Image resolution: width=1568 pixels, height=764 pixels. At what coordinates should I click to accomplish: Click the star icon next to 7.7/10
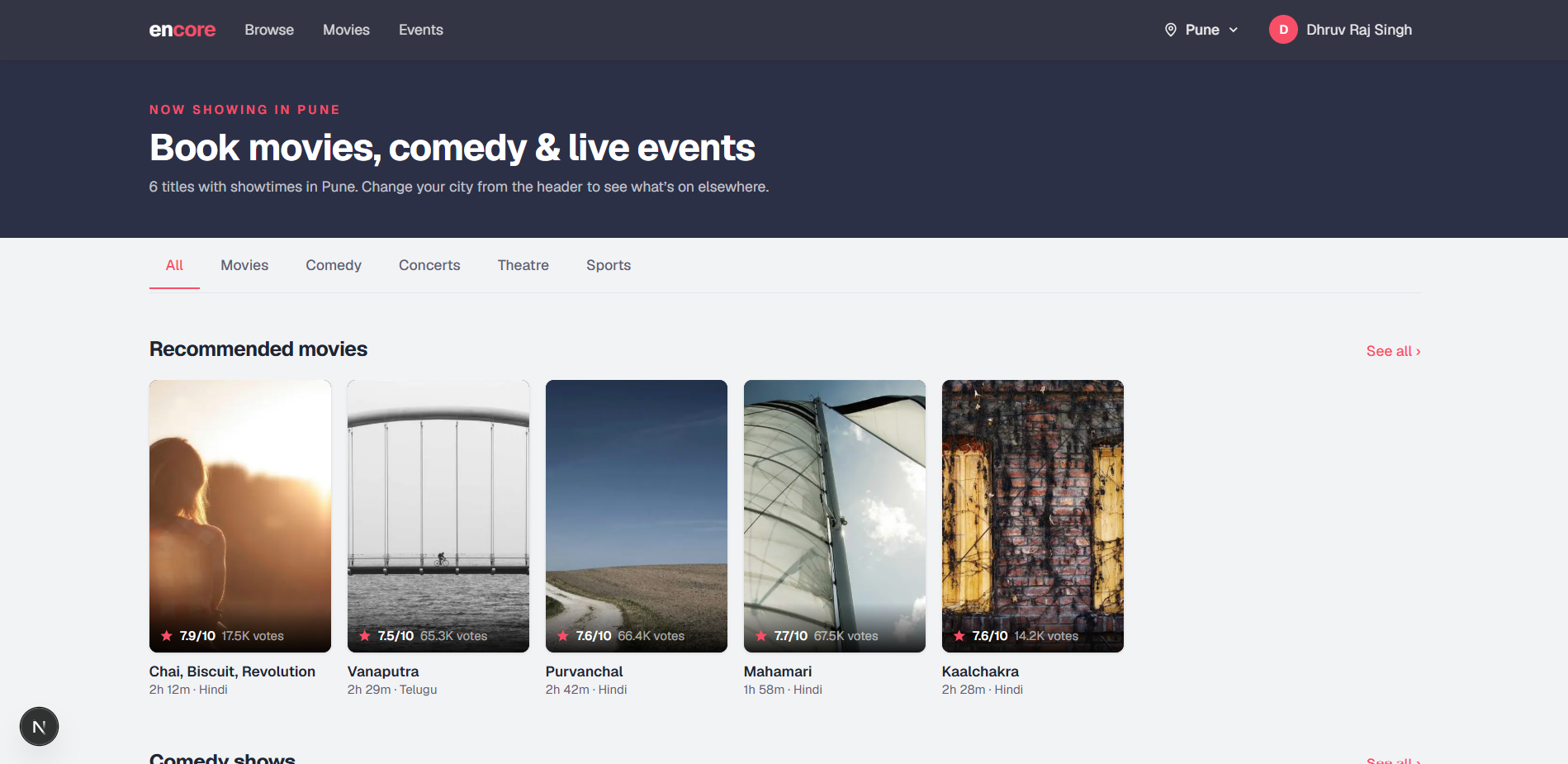point(761,636)
